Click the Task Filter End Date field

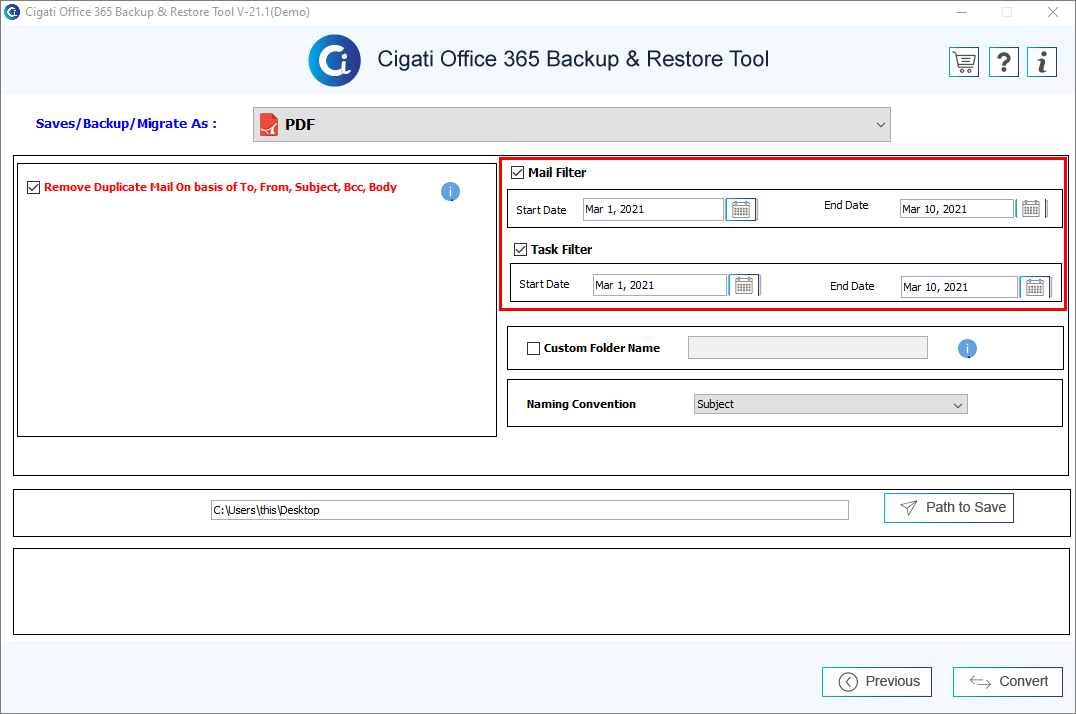tap(959, 287)
